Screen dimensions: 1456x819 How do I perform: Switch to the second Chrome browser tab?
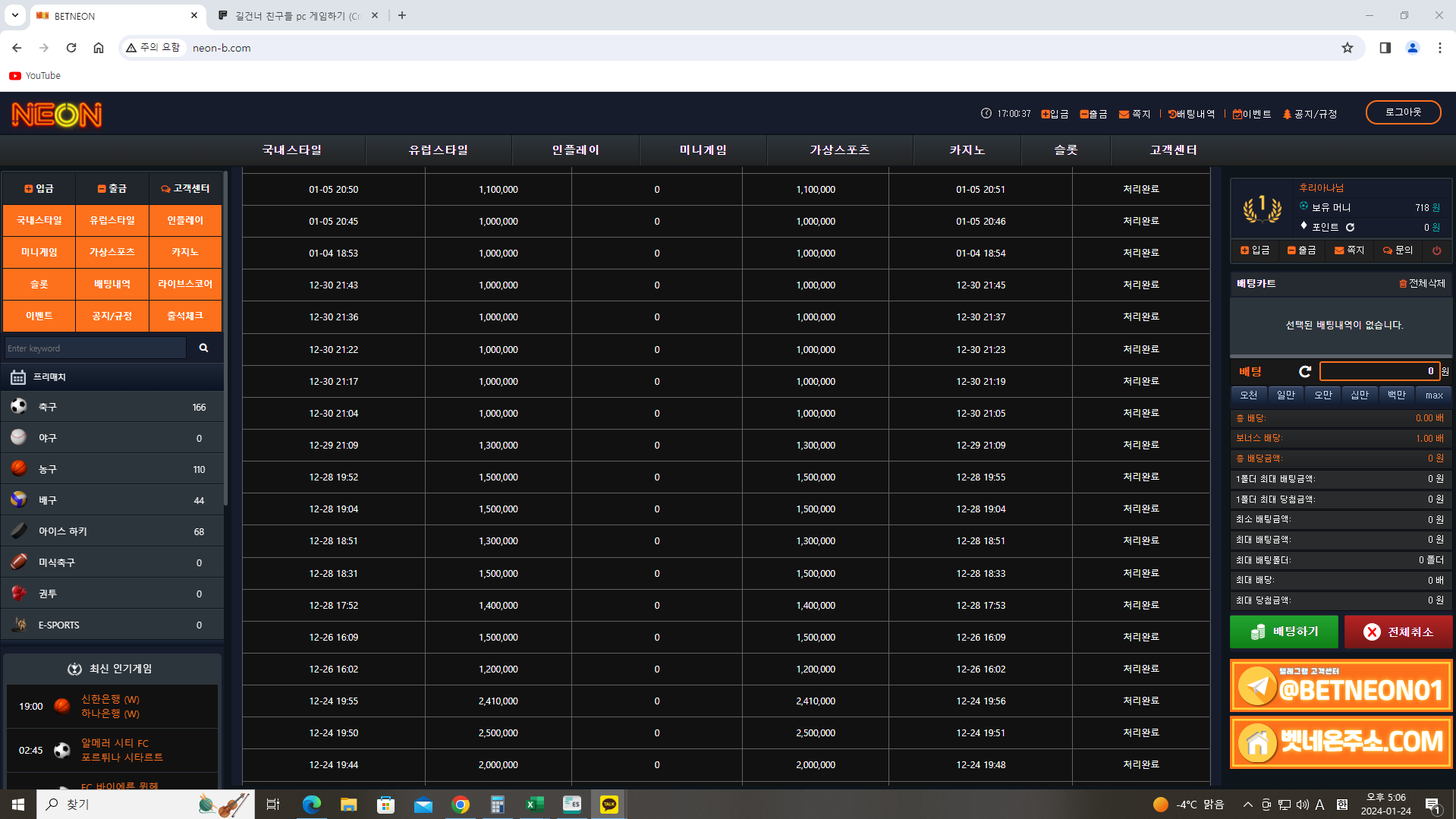[x=297, y=15]
